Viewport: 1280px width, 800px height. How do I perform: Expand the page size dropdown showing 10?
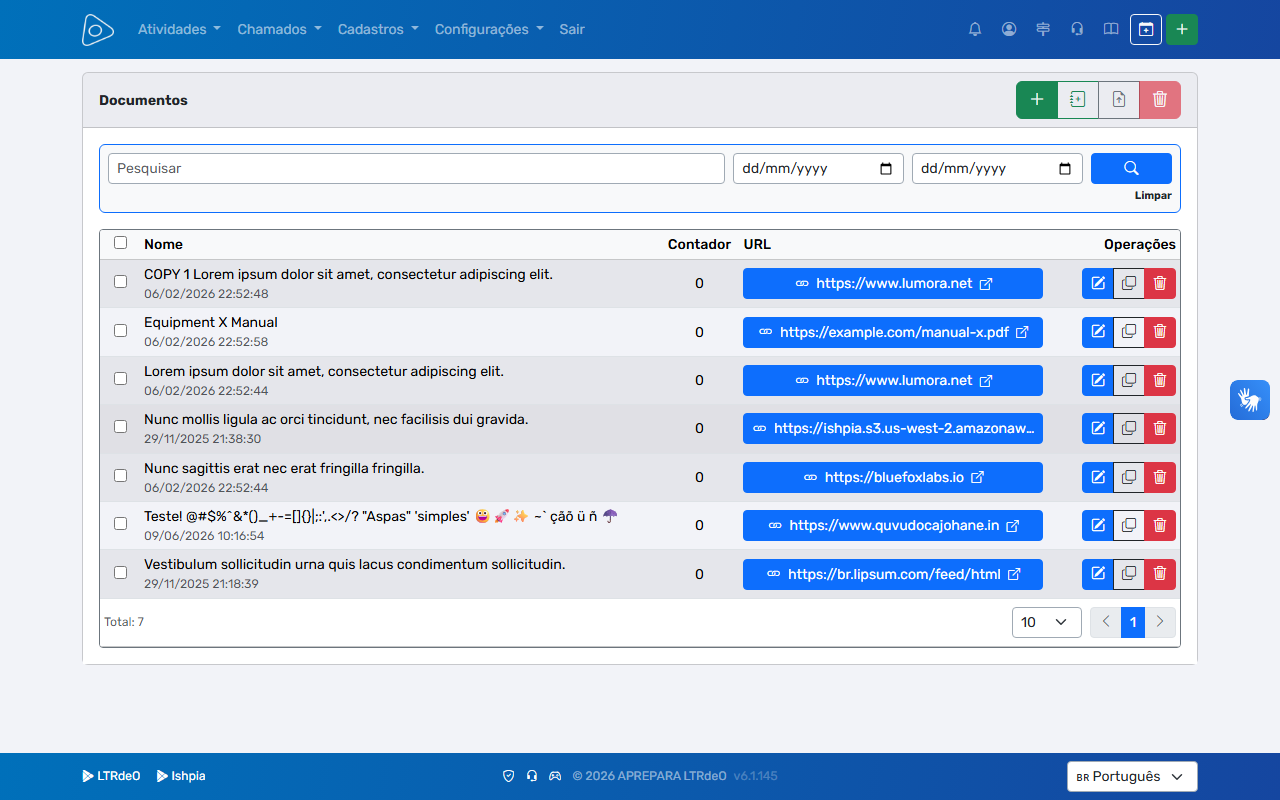(1047, 622)
